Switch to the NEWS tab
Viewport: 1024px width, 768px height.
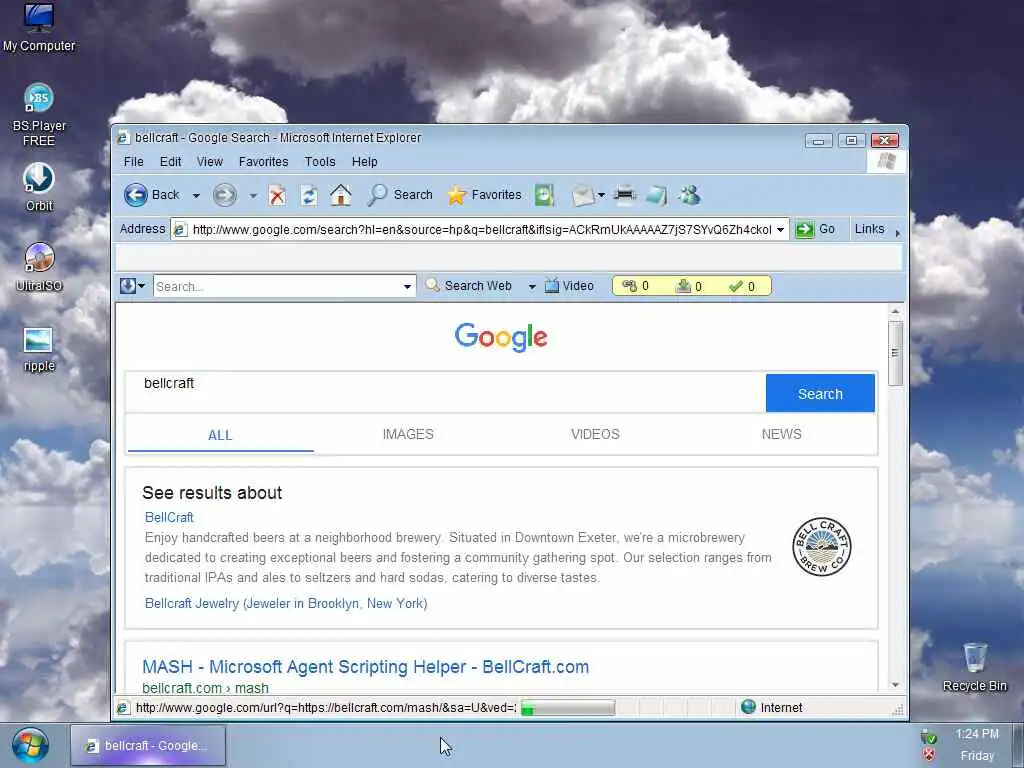pos(781,434)
